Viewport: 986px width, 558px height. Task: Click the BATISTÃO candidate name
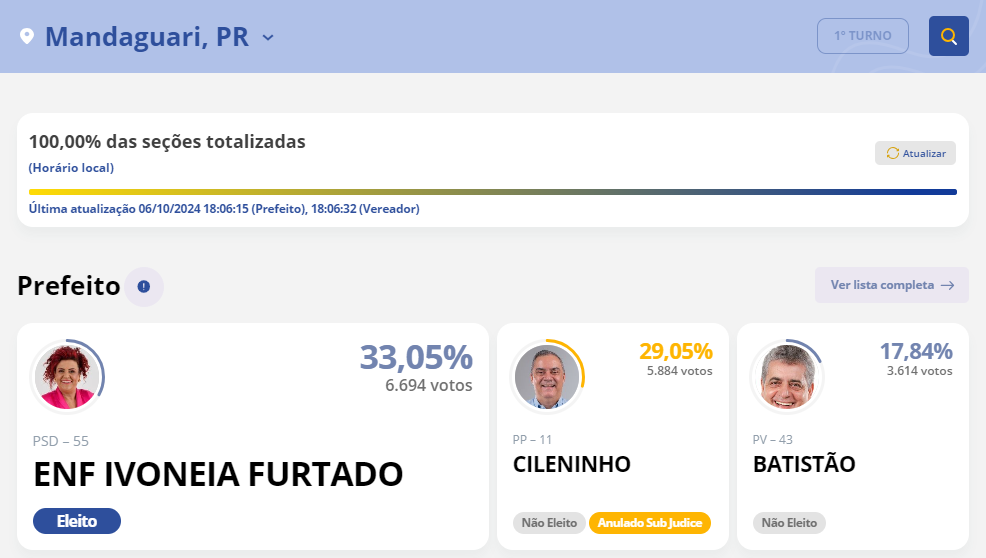pyautogui.click(x=804, y=464)
